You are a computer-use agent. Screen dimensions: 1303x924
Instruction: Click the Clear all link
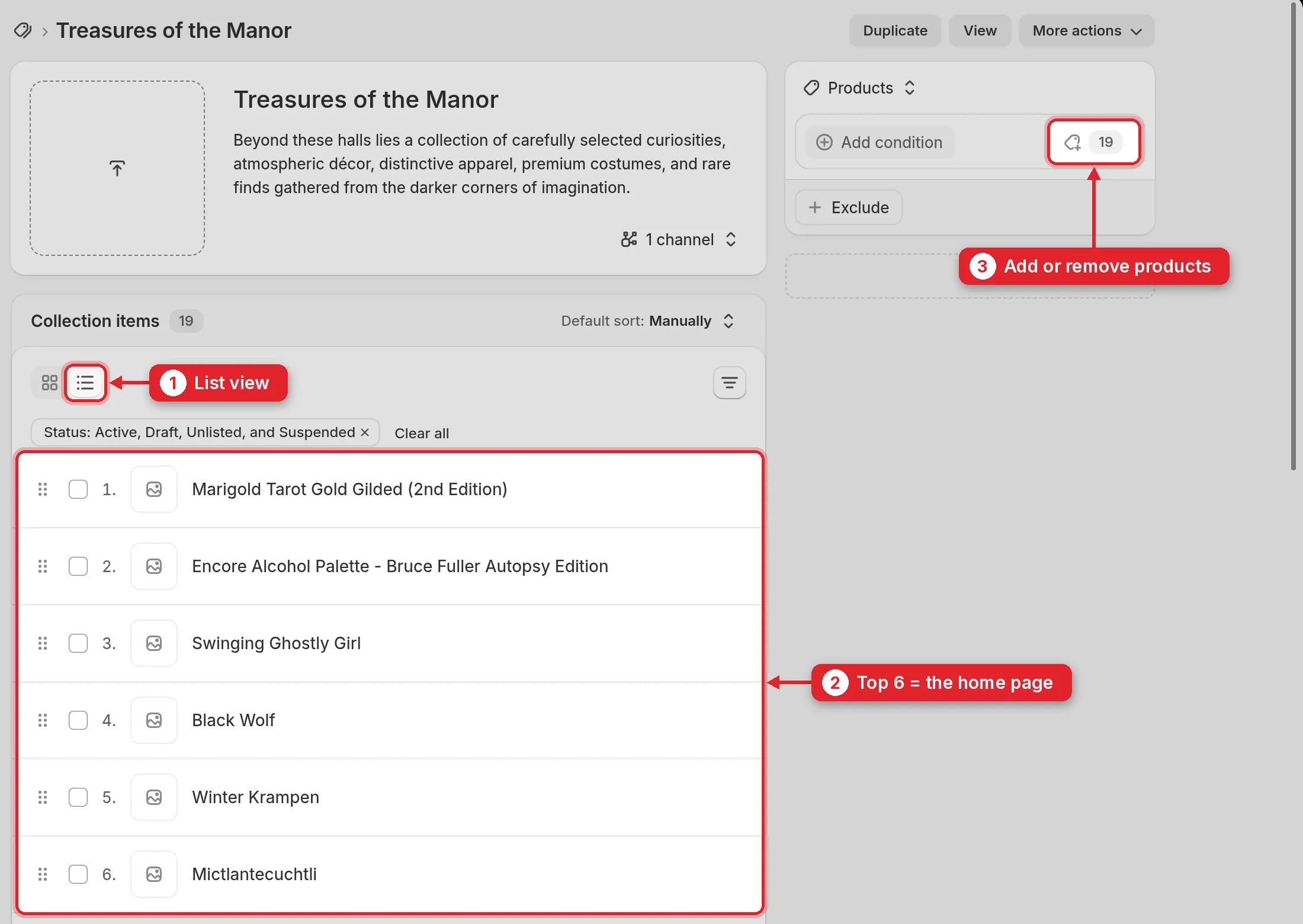tap(422, 434)
